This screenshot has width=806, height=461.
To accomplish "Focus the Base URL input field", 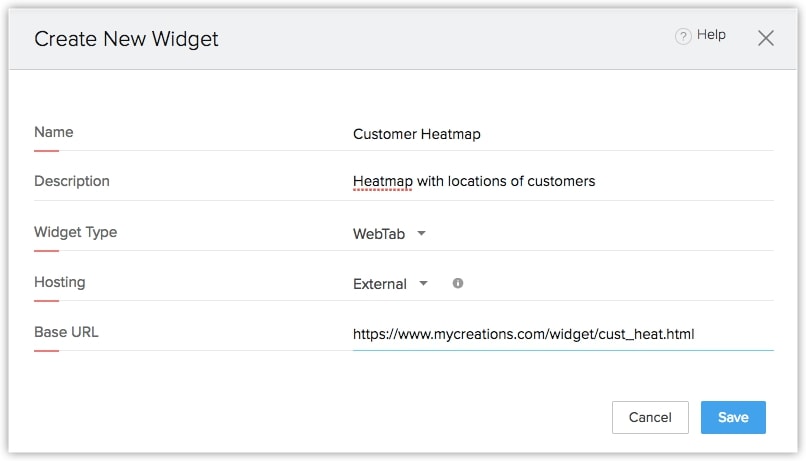I will (x=562, y=334).
